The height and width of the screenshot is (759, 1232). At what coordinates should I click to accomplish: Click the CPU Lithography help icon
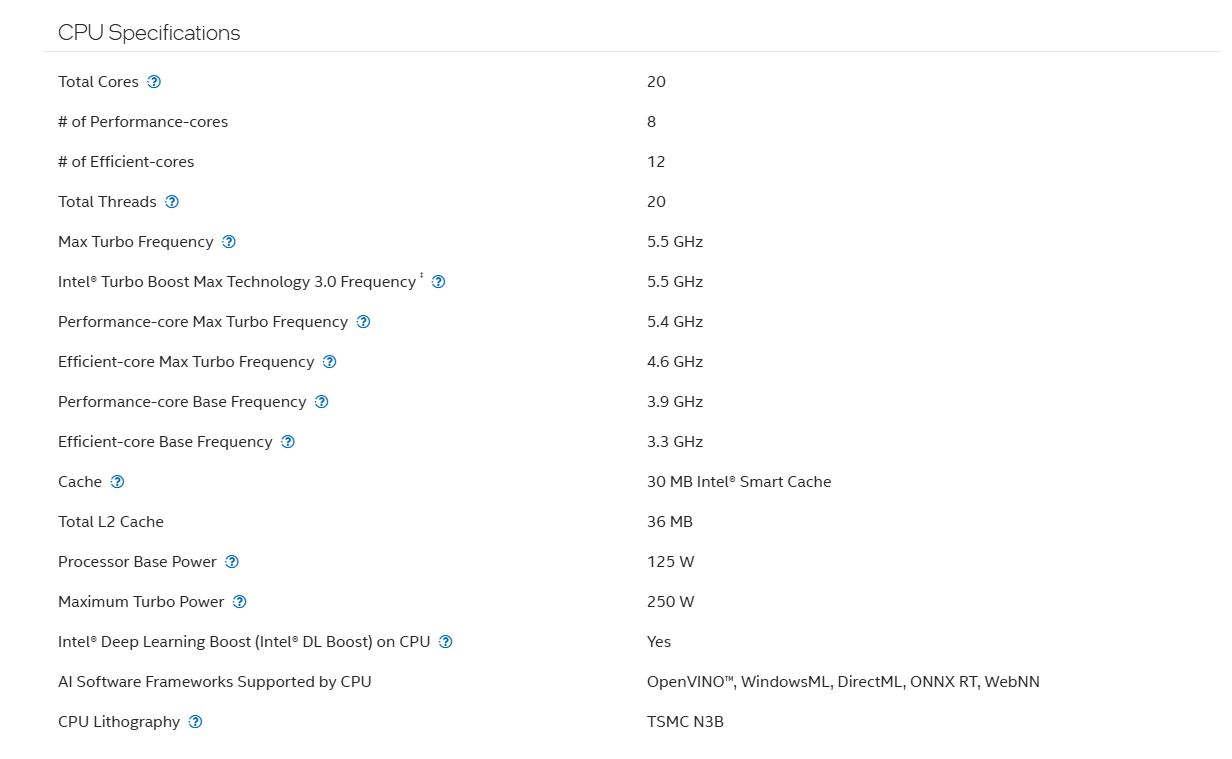coord(196,722)
